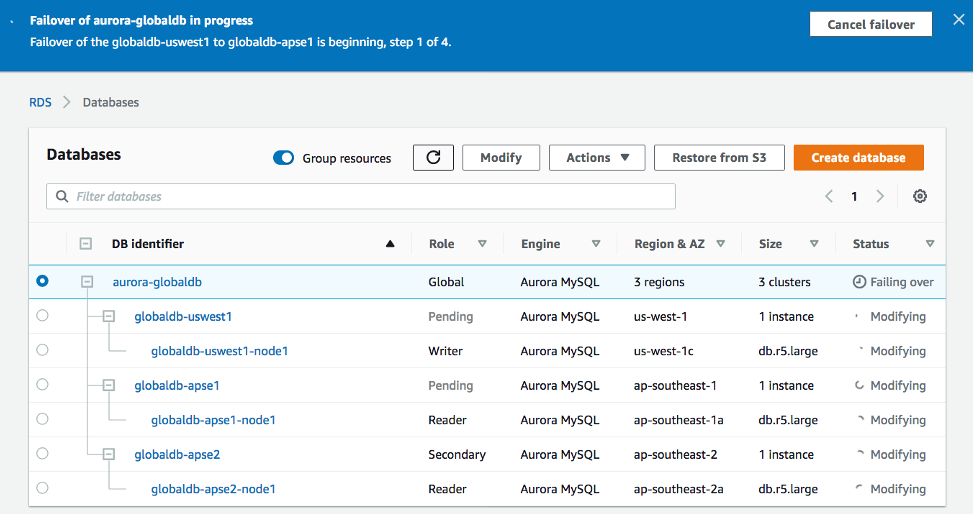Open the aurora-globaldb link

(x=157, y=282)
